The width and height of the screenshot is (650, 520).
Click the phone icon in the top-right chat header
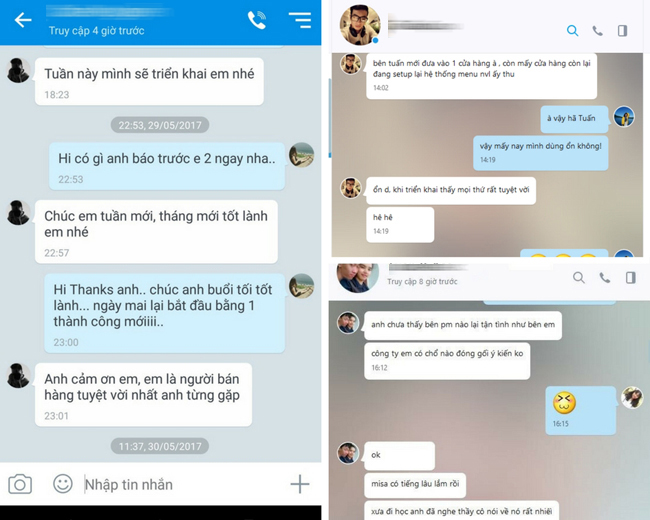pos(597,31)
